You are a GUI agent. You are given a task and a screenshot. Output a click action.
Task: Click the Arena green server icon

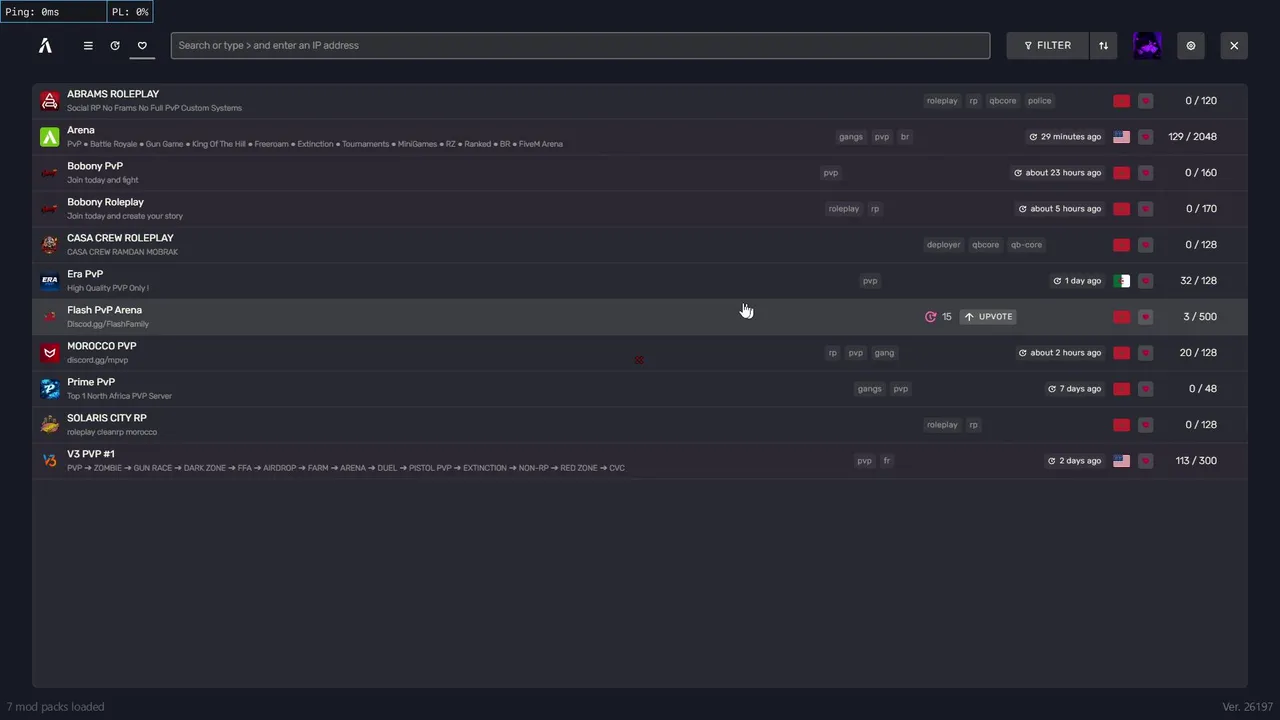pos(49,136)
